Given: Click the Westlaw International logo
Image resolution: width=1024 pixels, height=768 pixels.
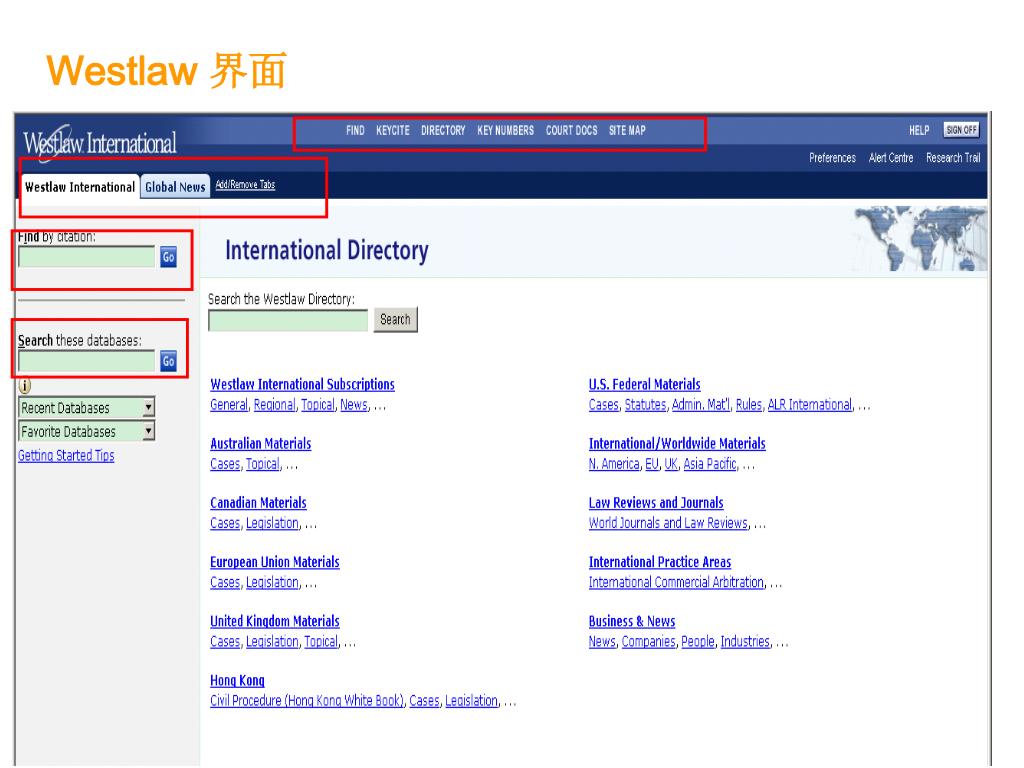Looking at the screenshot, I should [99, 143].
